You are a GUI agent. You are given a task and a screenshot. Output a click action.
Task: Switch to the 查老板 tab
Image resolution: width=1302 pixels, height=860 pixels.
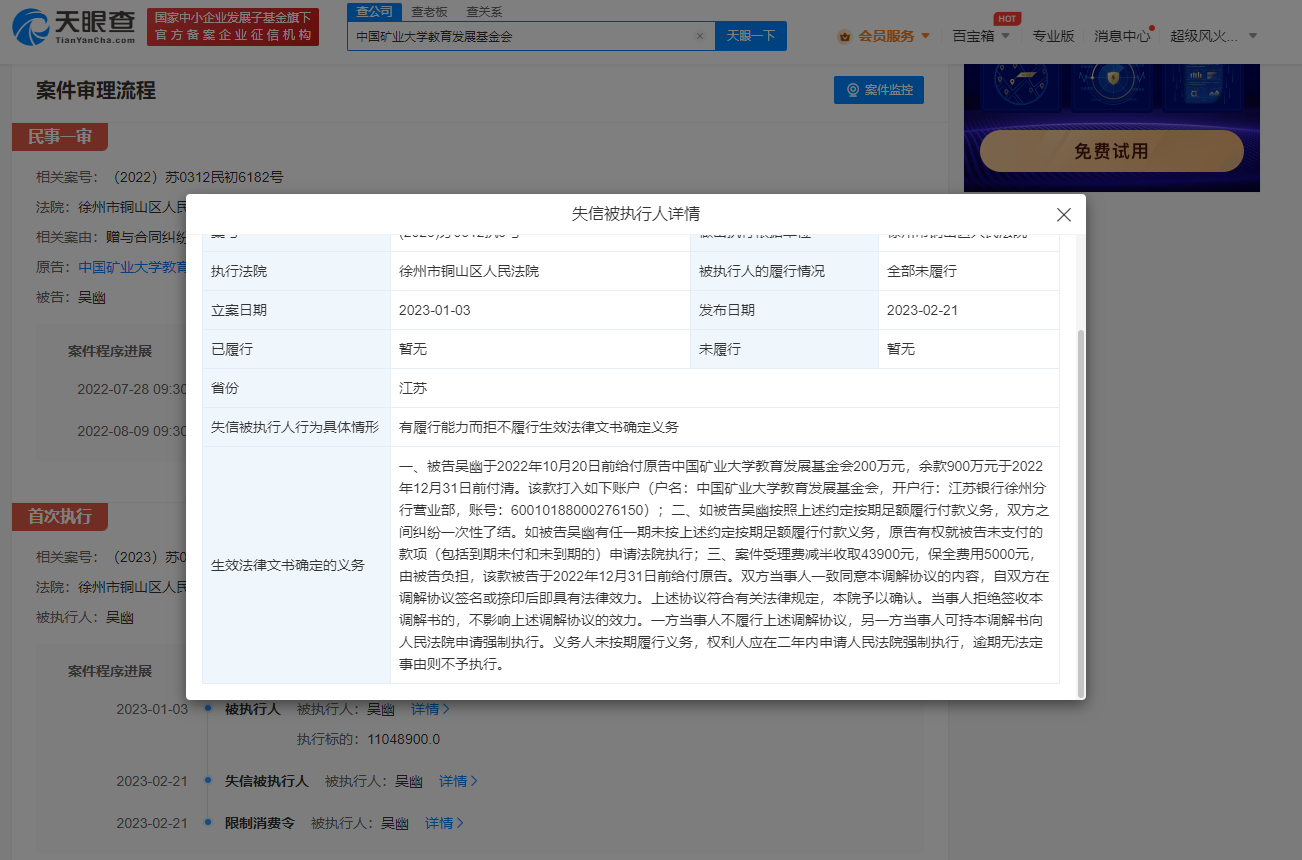coord(429,12)
